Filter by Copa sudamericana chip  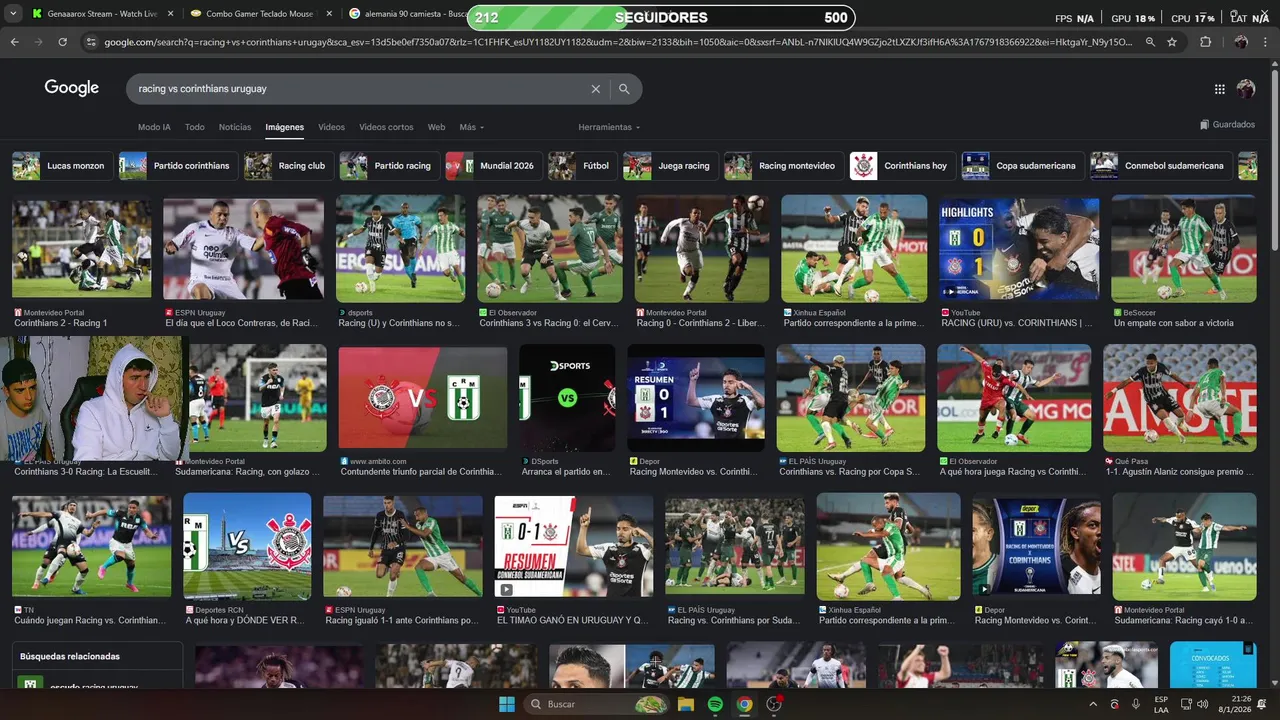(1023, 166)
